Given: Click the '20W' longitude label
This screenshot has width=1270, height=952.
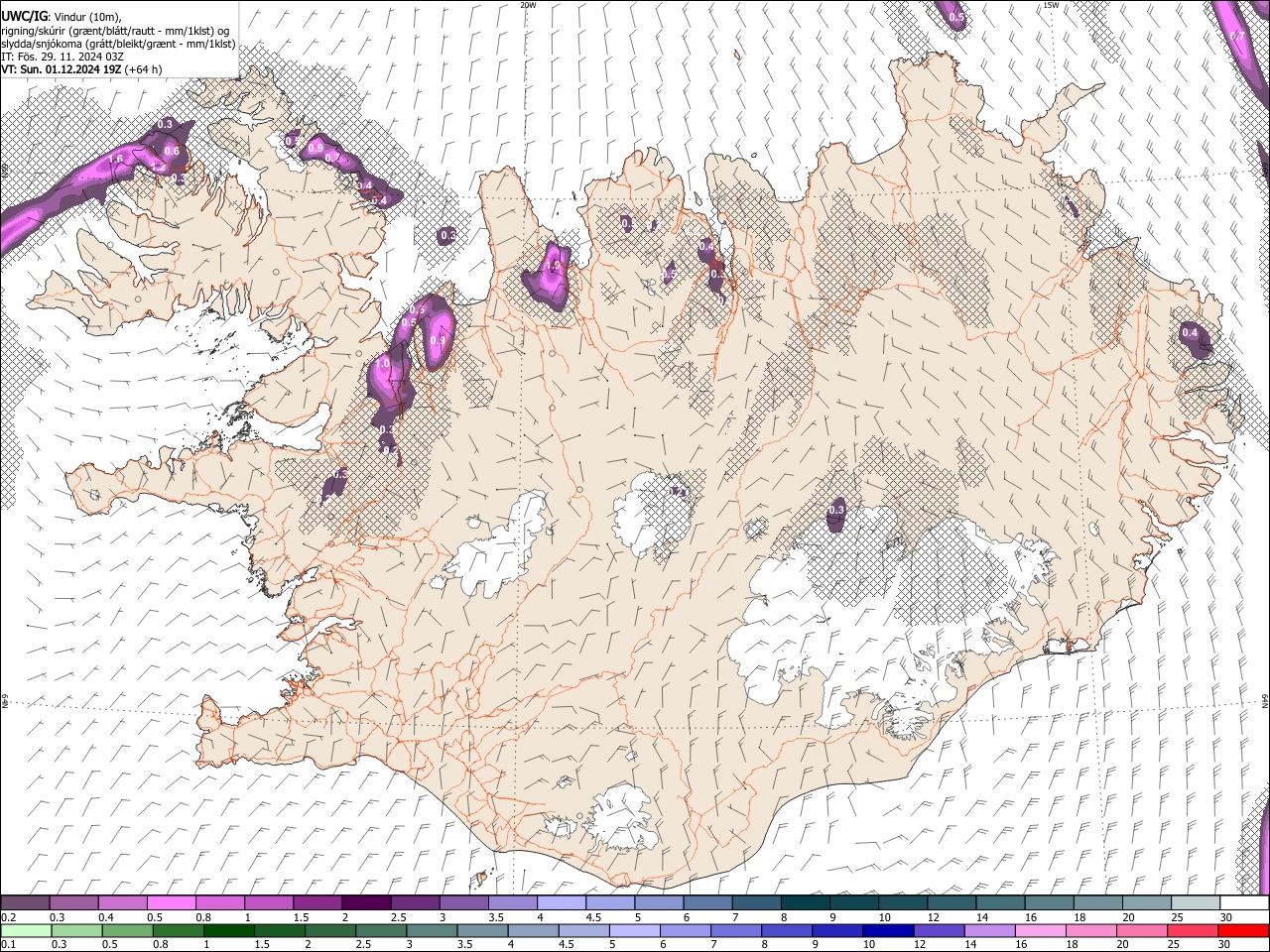Looking at the screenshot, I should (528, 5).
